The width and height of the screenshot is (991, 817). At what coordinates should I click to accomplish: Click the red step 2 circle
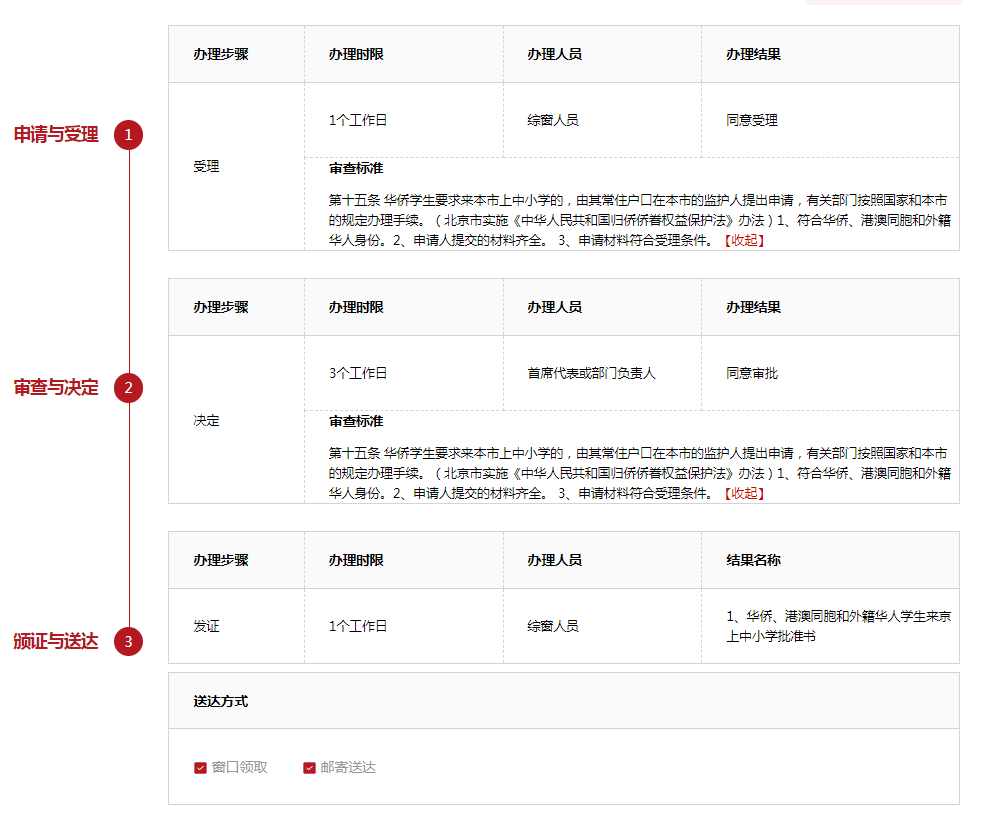pos(128,387)
